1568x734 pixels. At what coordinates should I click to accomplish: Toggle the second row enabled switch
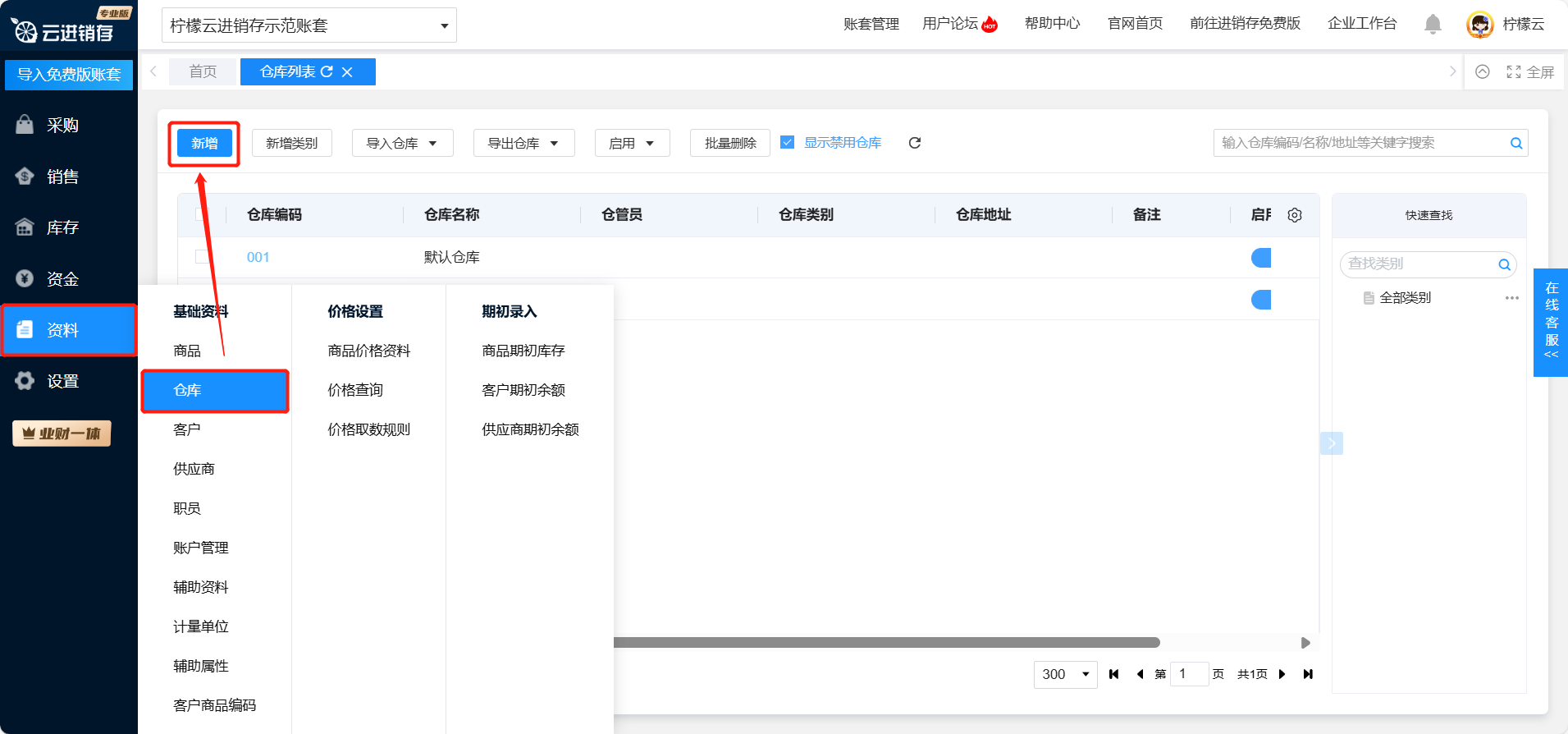(1261, 300)
